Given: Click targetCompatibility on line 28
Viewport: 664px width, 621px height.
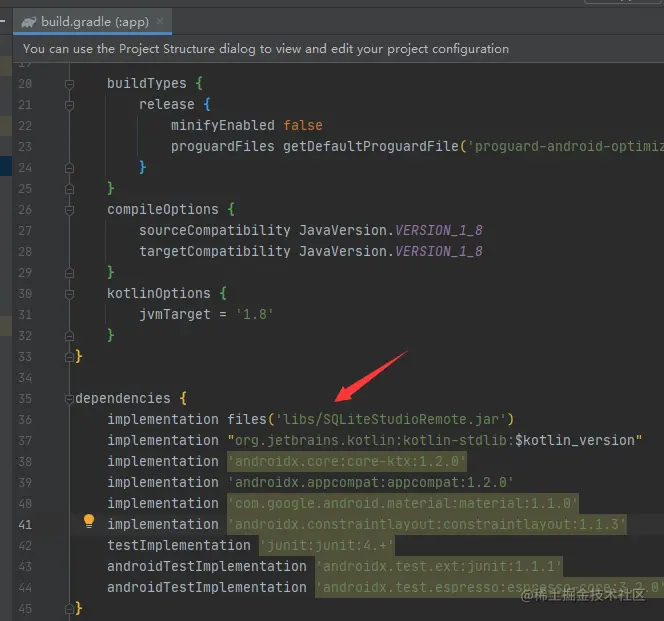Looking at the screenshot, I should click(215, 251).
